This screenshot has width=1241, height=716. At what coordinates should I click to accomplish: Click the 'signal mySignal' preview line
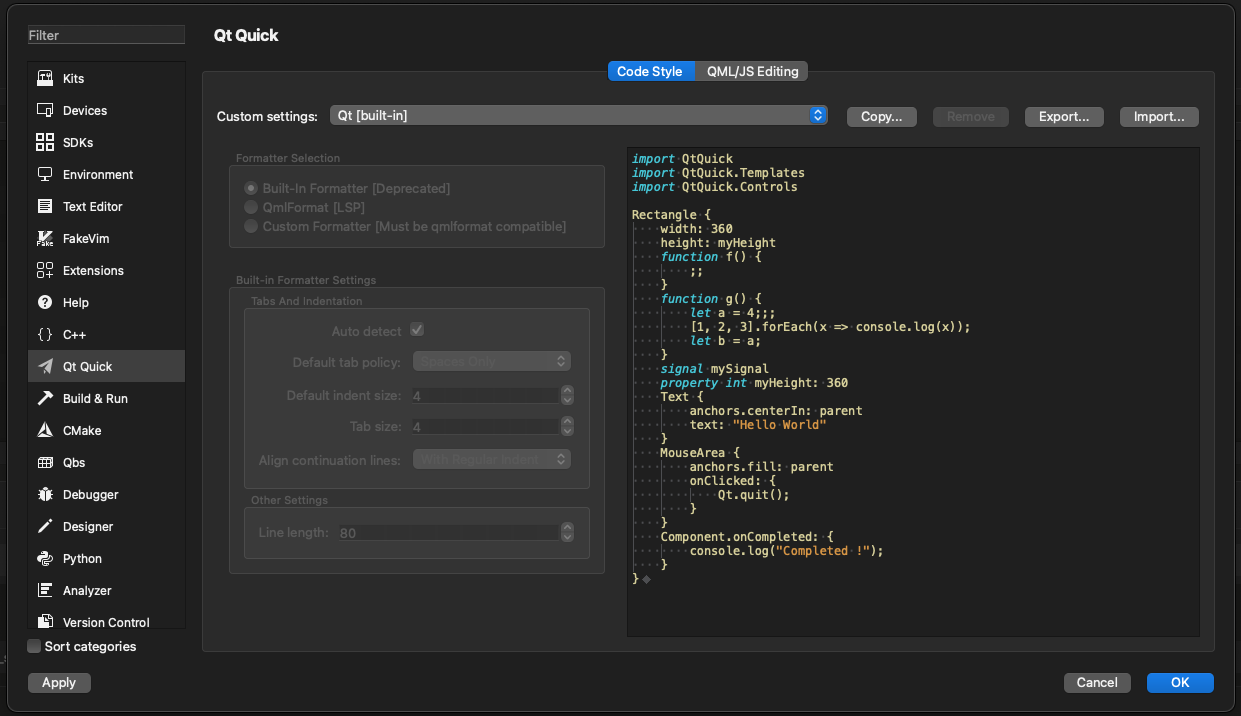click(715, 368)
